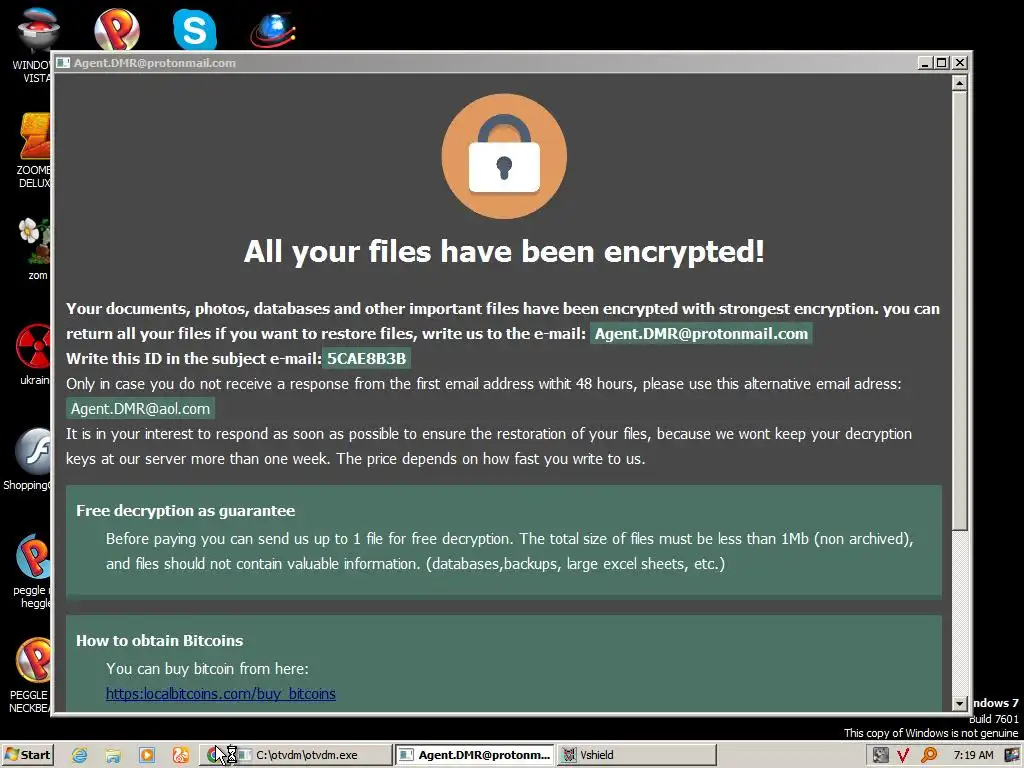Open the media player taskbar icon
The width and height of the screenshot is (1024, 768).
tap(147, 755)
